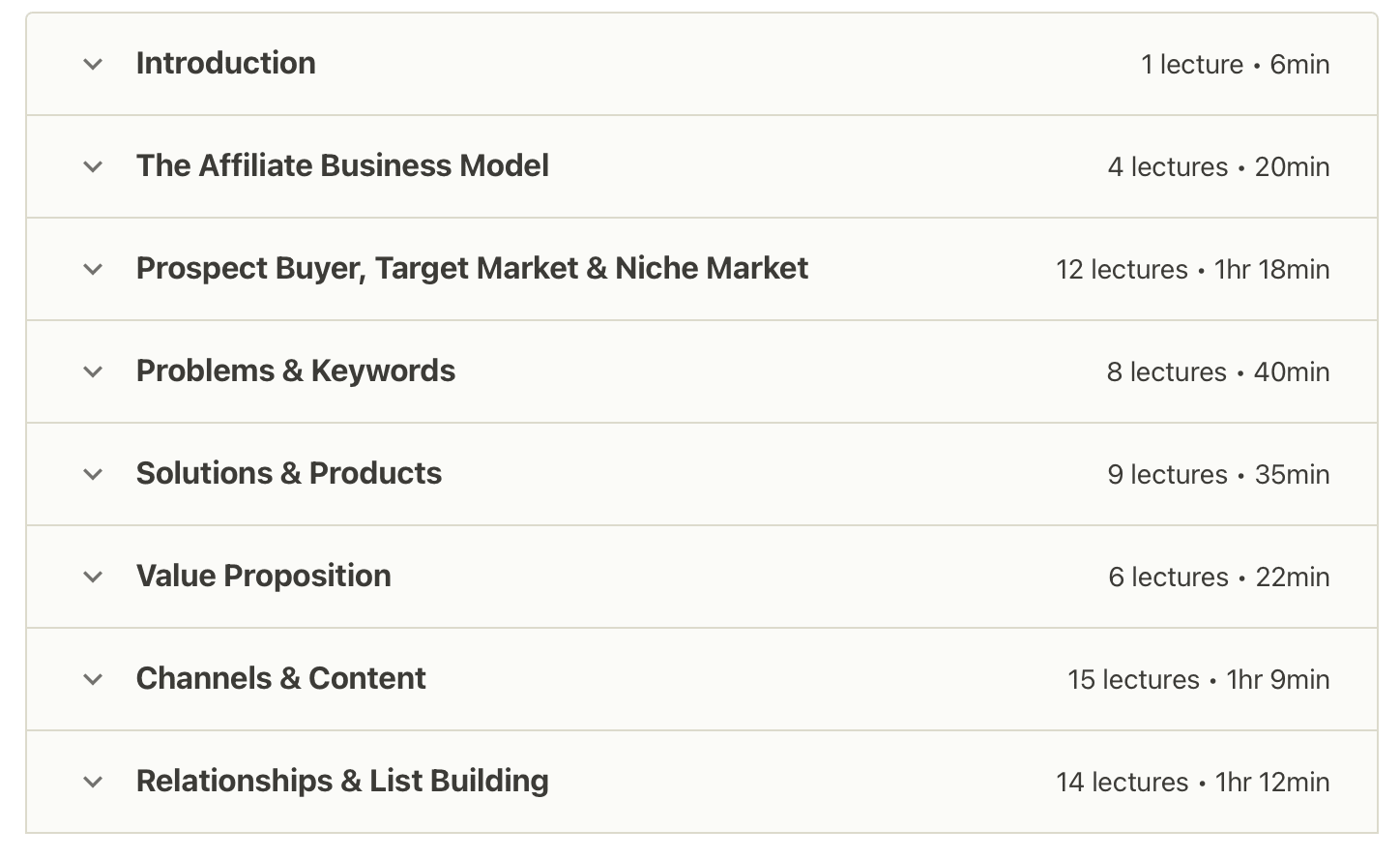Open Channels & Content via its chevron

[93, 680]
